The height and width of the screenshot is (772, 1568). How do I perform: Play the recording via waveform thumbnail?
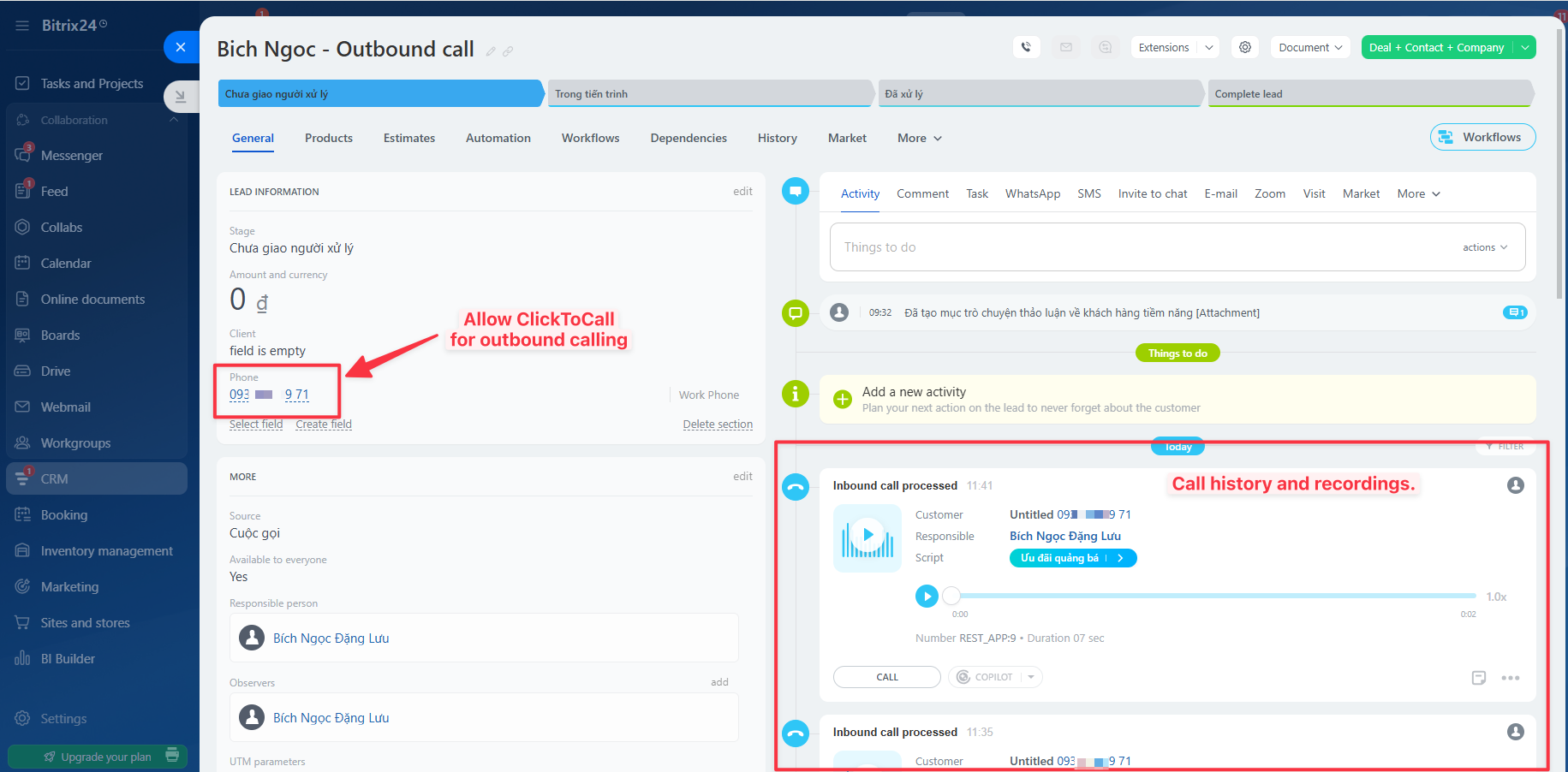[x=867, y=537]
